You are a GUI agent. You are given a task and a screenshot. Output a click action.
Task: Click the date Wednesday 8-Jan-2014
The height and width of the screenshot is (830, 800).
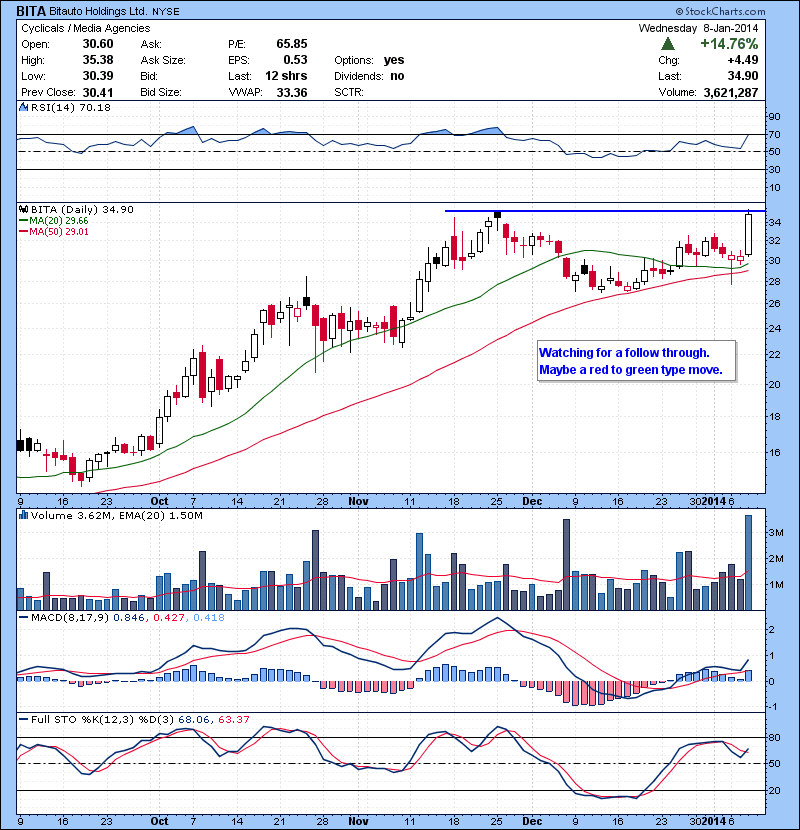(x=698, y=28)
